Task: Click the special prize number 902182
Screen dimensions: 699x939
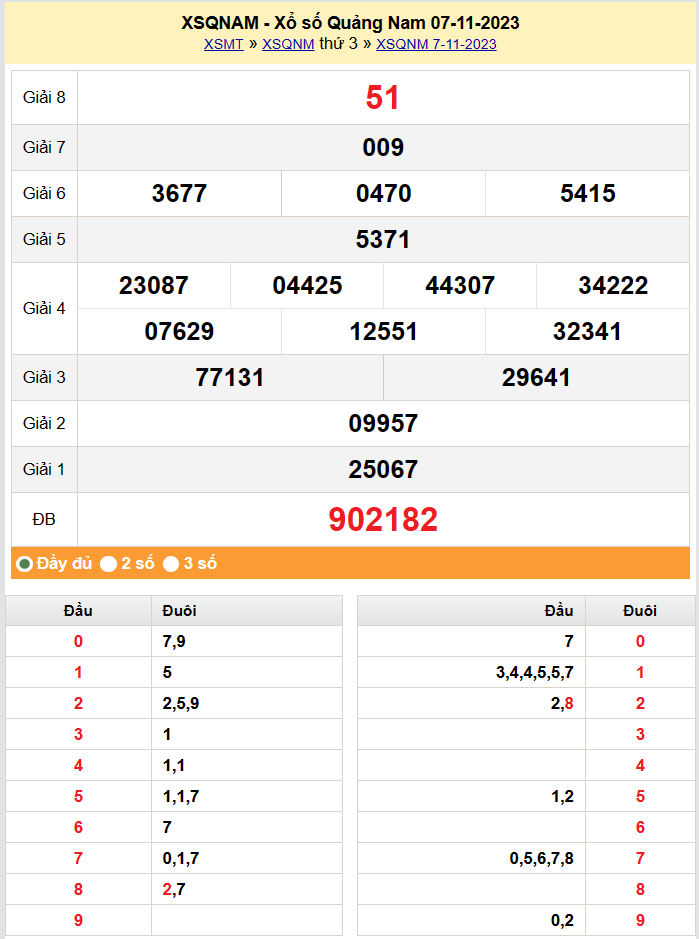Action: pos(383,520)
